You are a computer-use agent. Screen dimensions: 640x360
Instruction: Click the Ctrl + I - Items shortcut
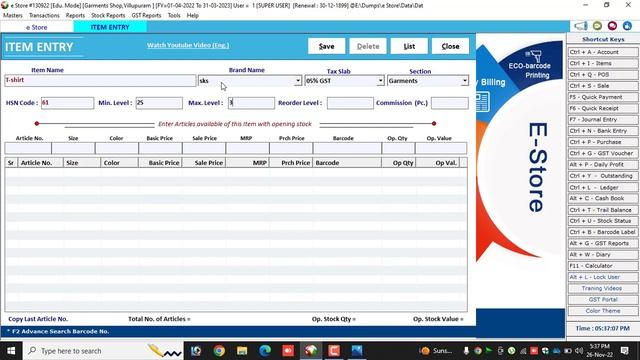tap(603, 63)
